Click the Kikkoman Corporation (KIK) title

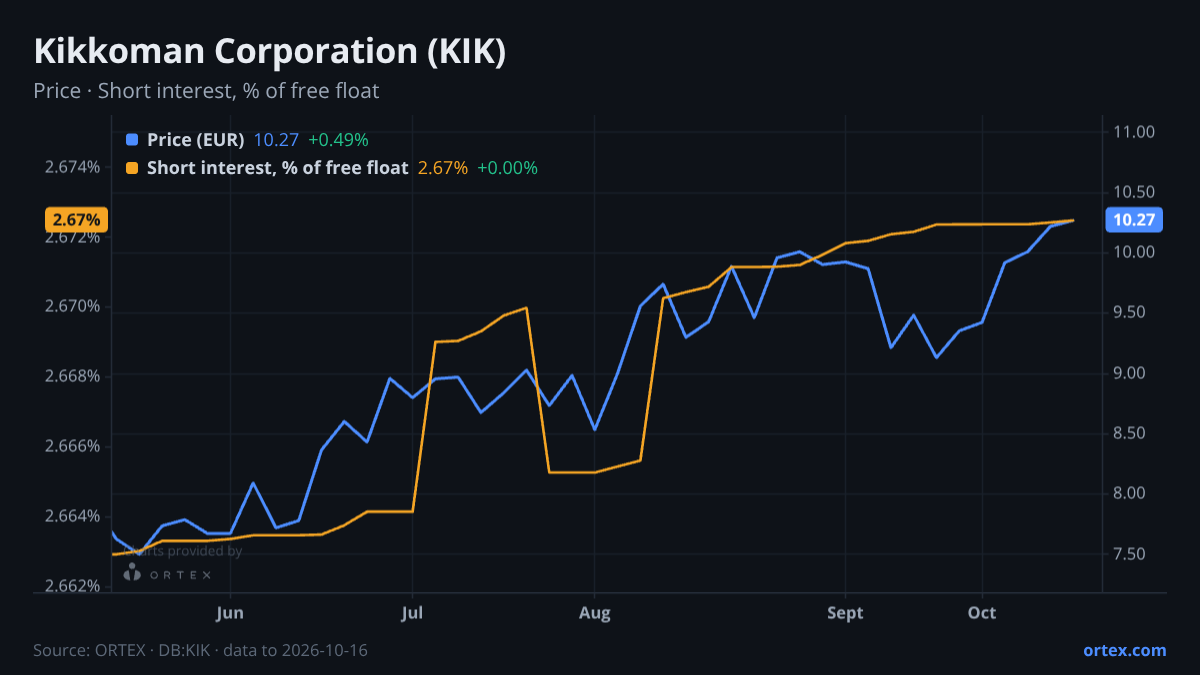click(270, 52)
